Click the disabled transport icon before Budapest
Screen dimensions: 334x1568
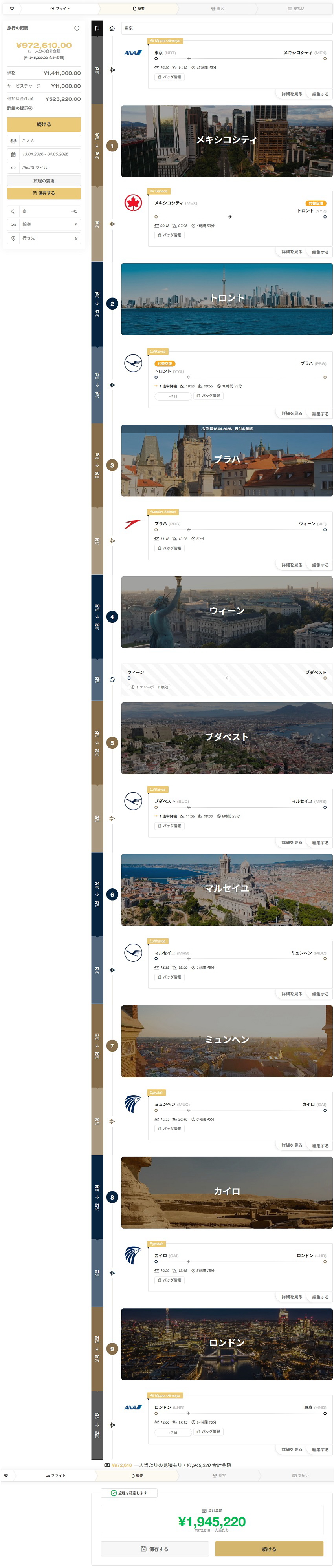(112, 679)
